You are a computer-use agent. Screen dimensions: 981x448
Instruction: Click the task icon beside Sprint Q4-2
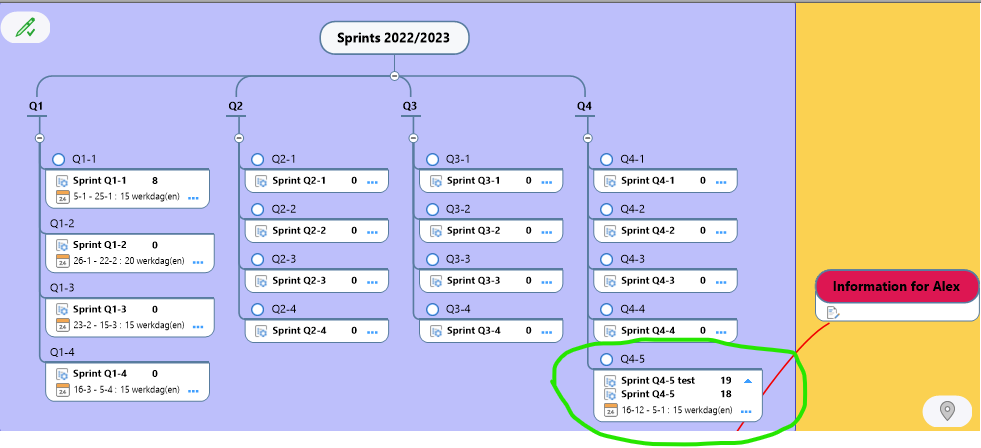610,231
